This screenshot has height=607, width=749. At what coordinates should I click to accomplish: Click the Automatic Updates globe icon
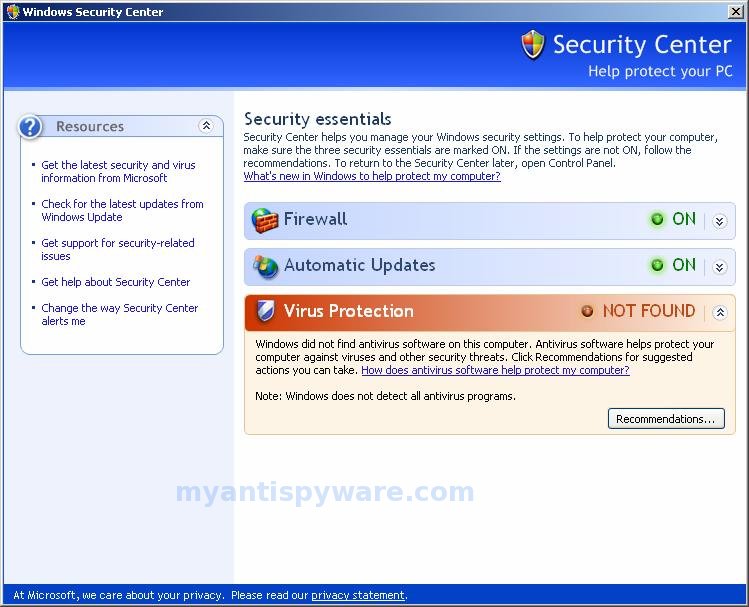(265, 266)
